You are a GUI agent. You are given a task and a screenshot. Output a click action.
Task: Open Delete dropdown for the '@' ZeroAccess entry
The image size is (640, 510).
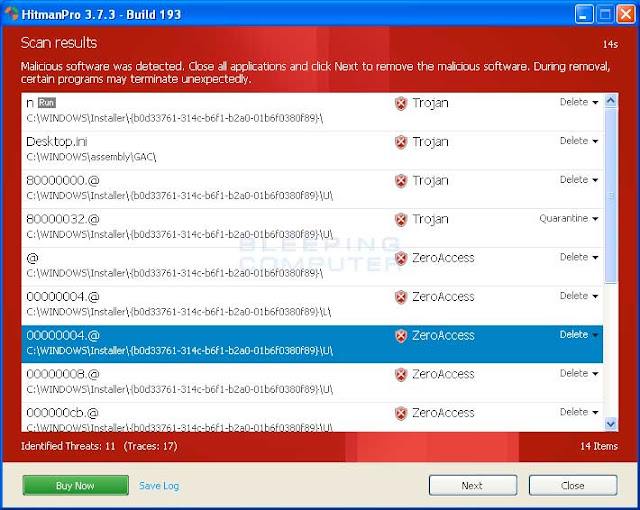[579, 257]
